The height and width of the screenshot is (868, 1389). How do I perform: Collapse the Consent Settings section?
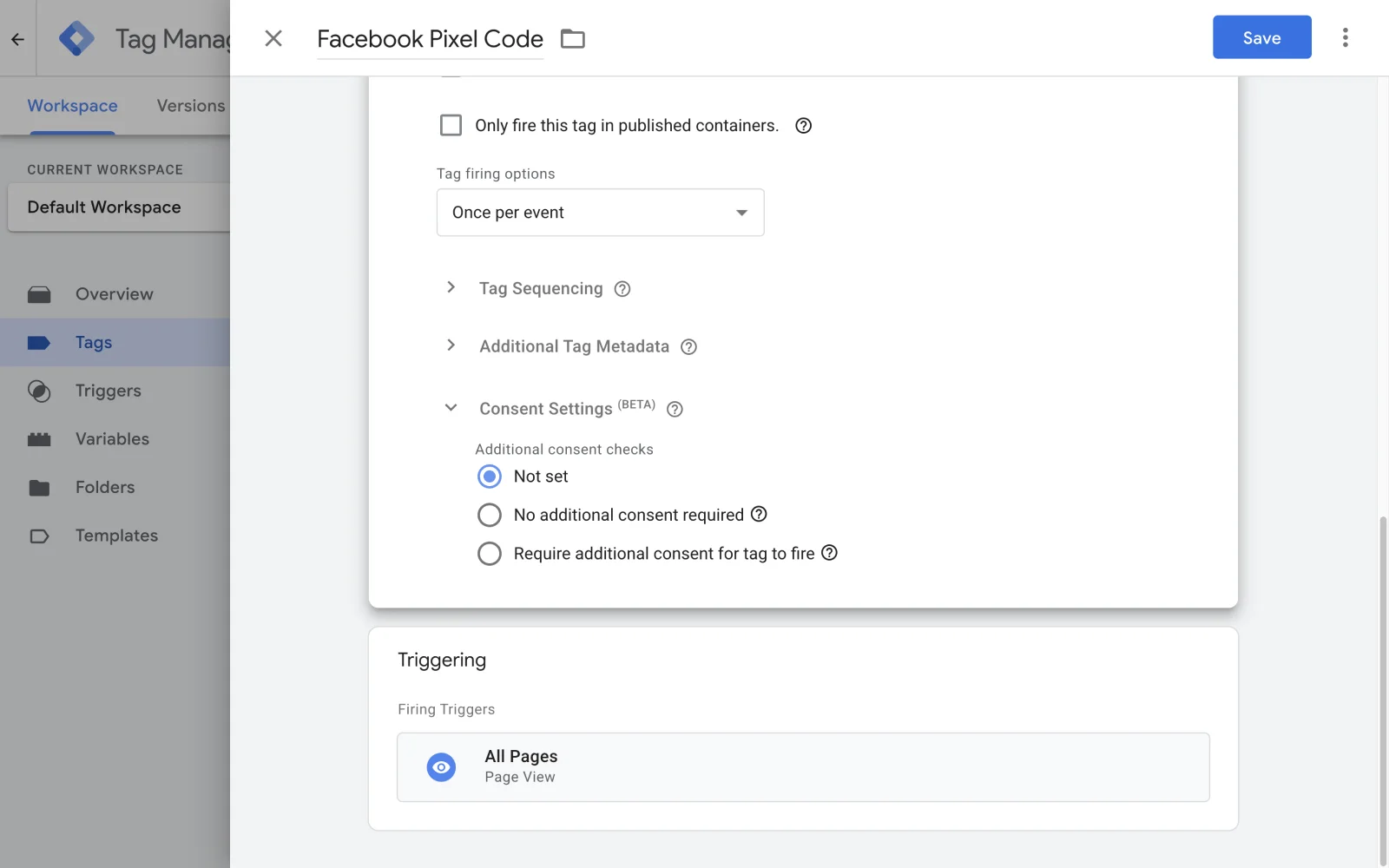pos(451,408)
